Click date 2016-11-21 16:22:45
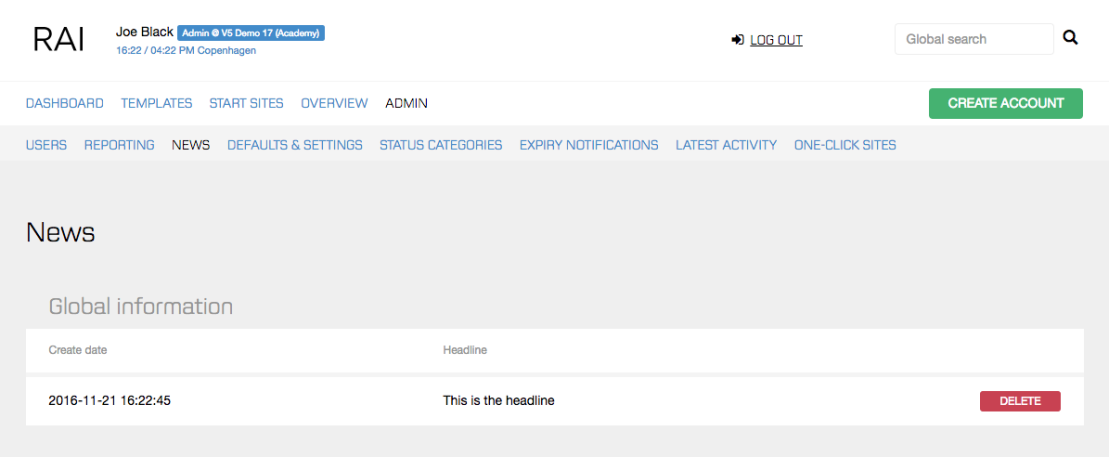Screen dimensions: 1109x457 pyautogui.click(x=110, y=400)
